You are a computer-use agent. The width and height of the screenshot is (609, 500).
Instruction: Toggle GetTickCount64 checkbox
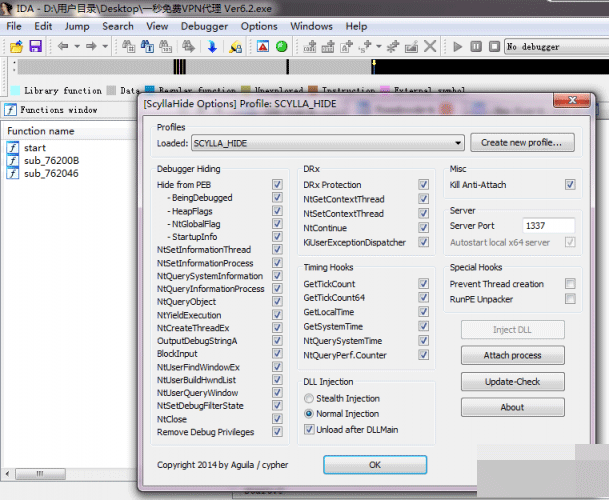click(423, 298)
